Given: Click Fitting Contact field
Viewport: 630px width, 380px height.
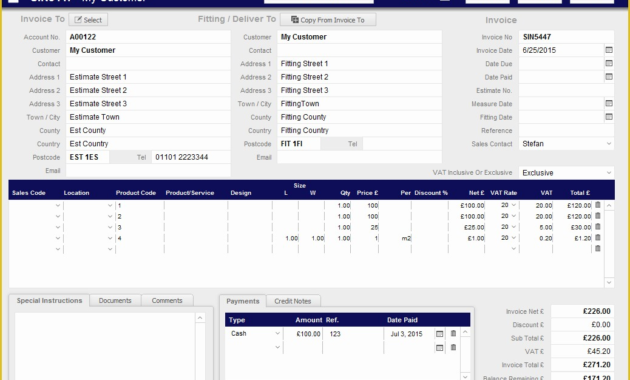Looking at the screenshot, I should point(359,50).
